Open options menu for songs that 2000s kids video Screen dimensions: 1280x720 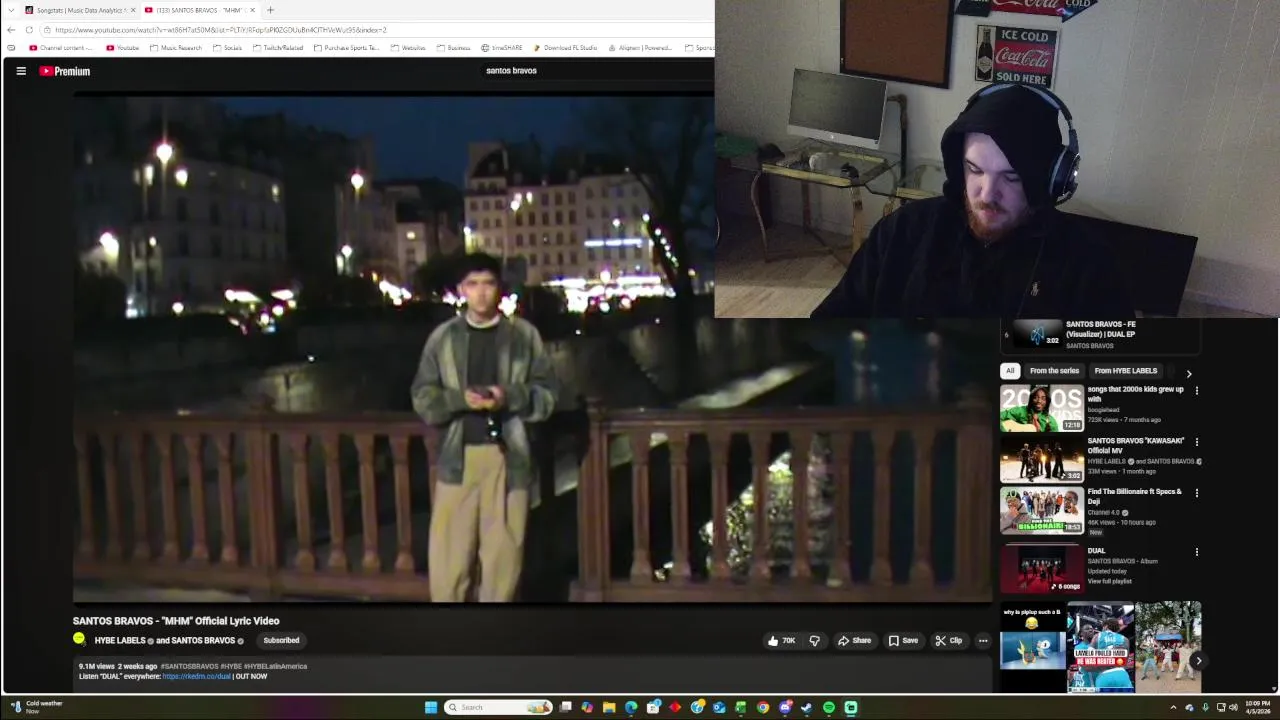point(1197,391)
